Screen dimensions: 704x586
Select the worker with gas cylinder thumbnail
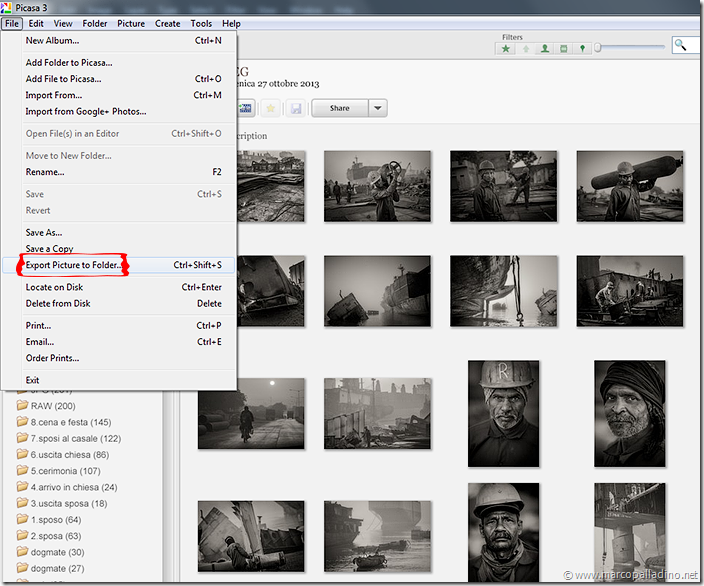point(630,185)
